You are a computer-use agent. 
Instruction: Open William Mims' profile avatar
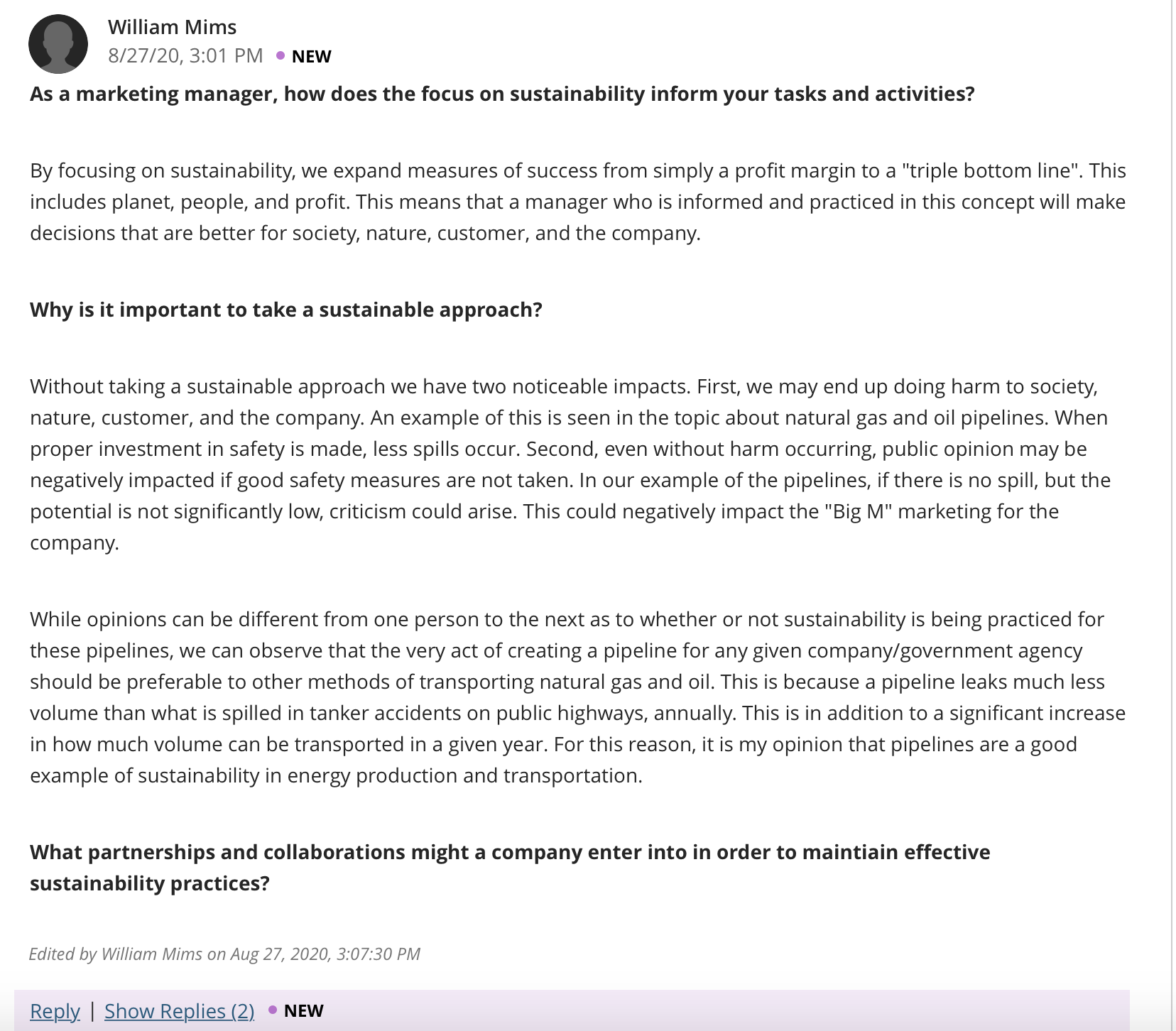click(58, 44)
